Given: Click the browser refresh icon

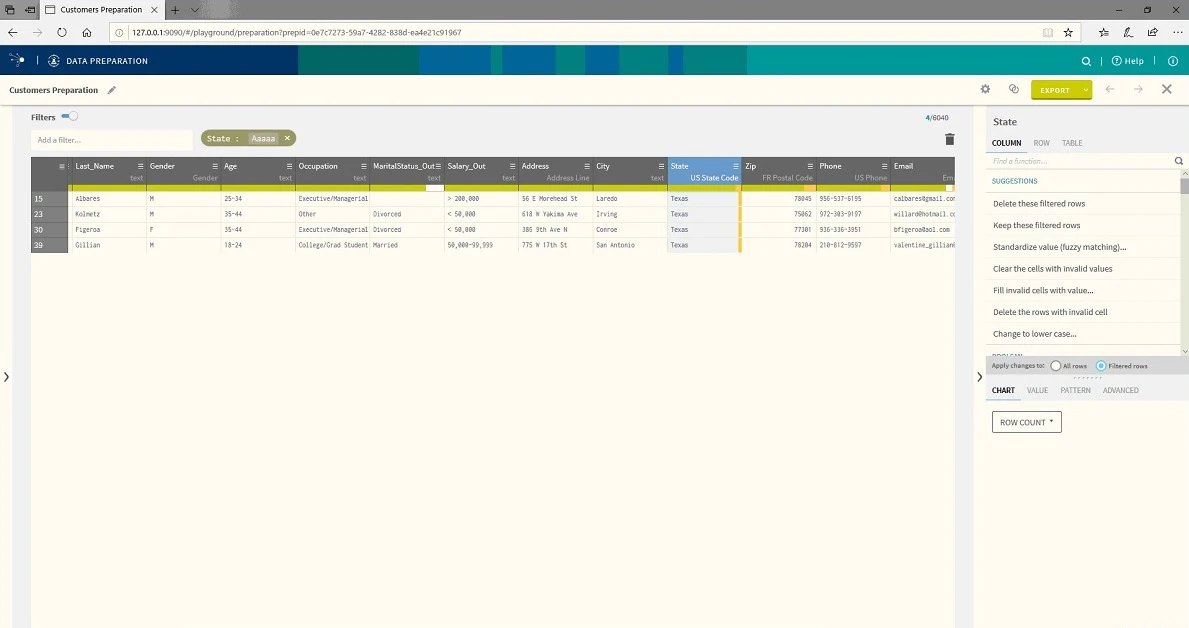Looking at the screenshot, I should (x=62, y=33).
